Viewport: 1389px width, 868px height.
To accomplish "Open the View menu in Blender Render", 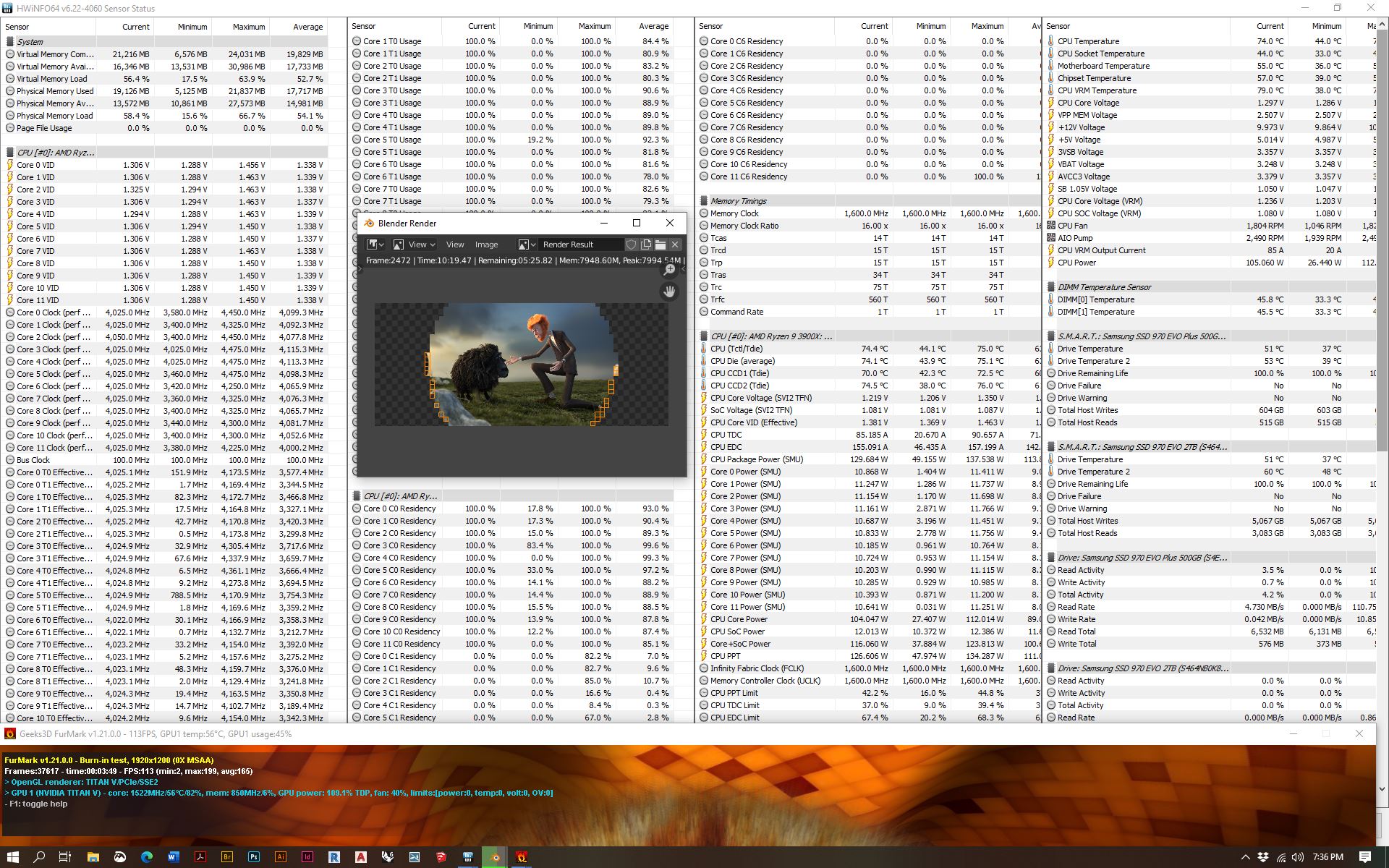I will point(455,244).
